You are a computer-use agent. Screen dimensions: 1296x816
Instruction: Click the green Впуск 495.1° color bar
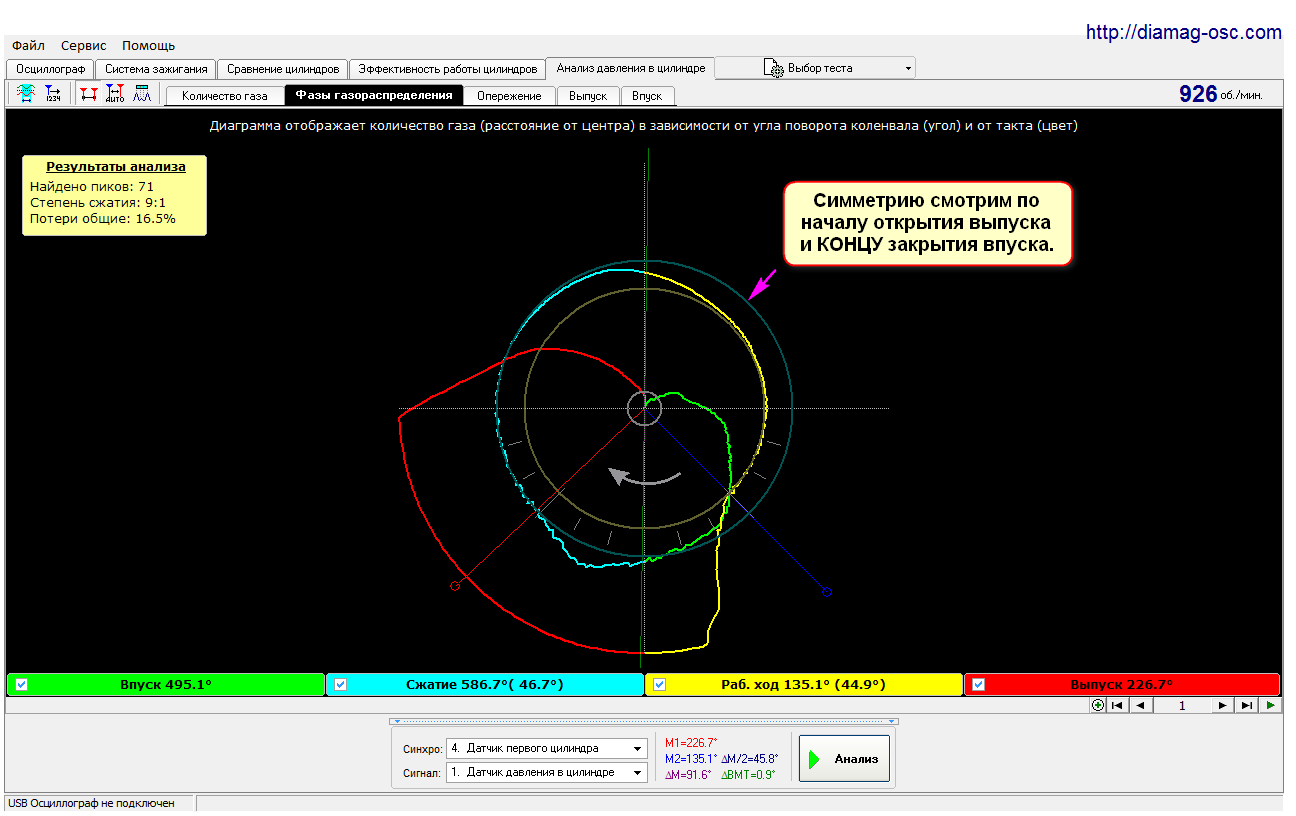pyautogui.click(x=166, y=685)
